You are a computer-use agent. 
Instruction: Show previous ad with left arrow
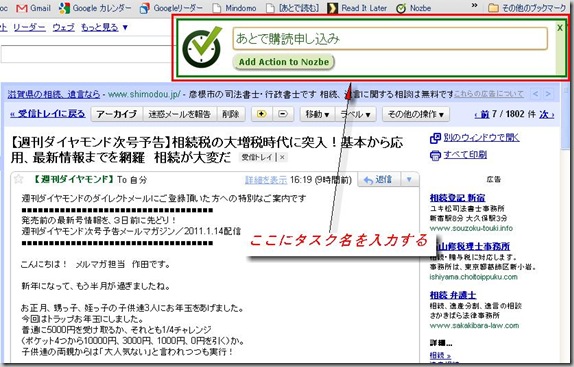536,94
